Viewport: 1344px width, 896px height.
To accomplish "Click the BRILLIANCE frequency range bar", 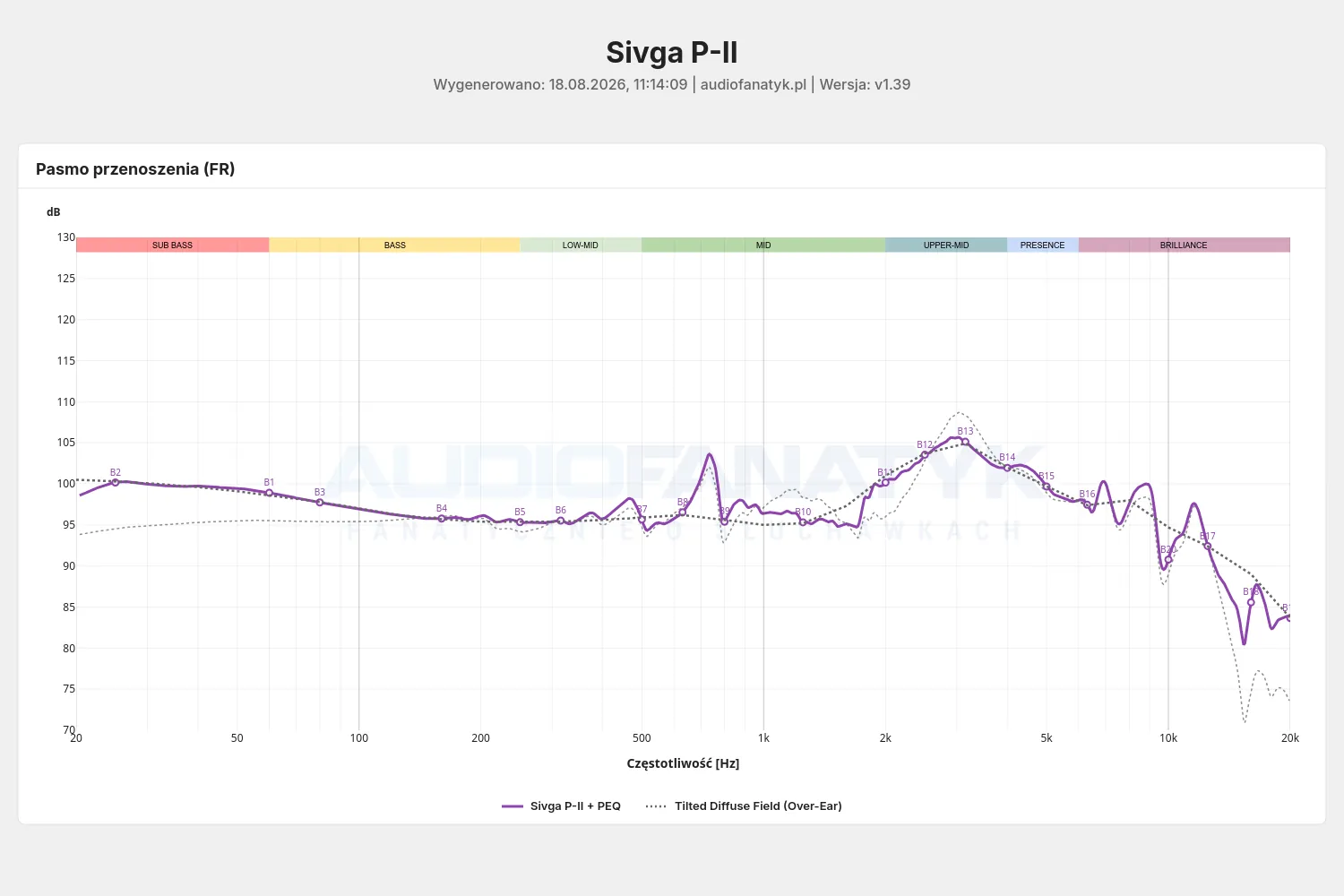I will coord(1185,245).
